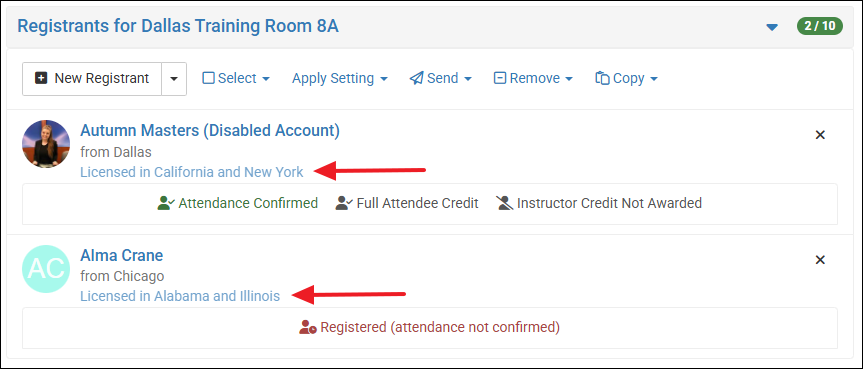Open the Apply Setting menu
863x369 pixels.
pyautogui.click(x=340, y=79)
